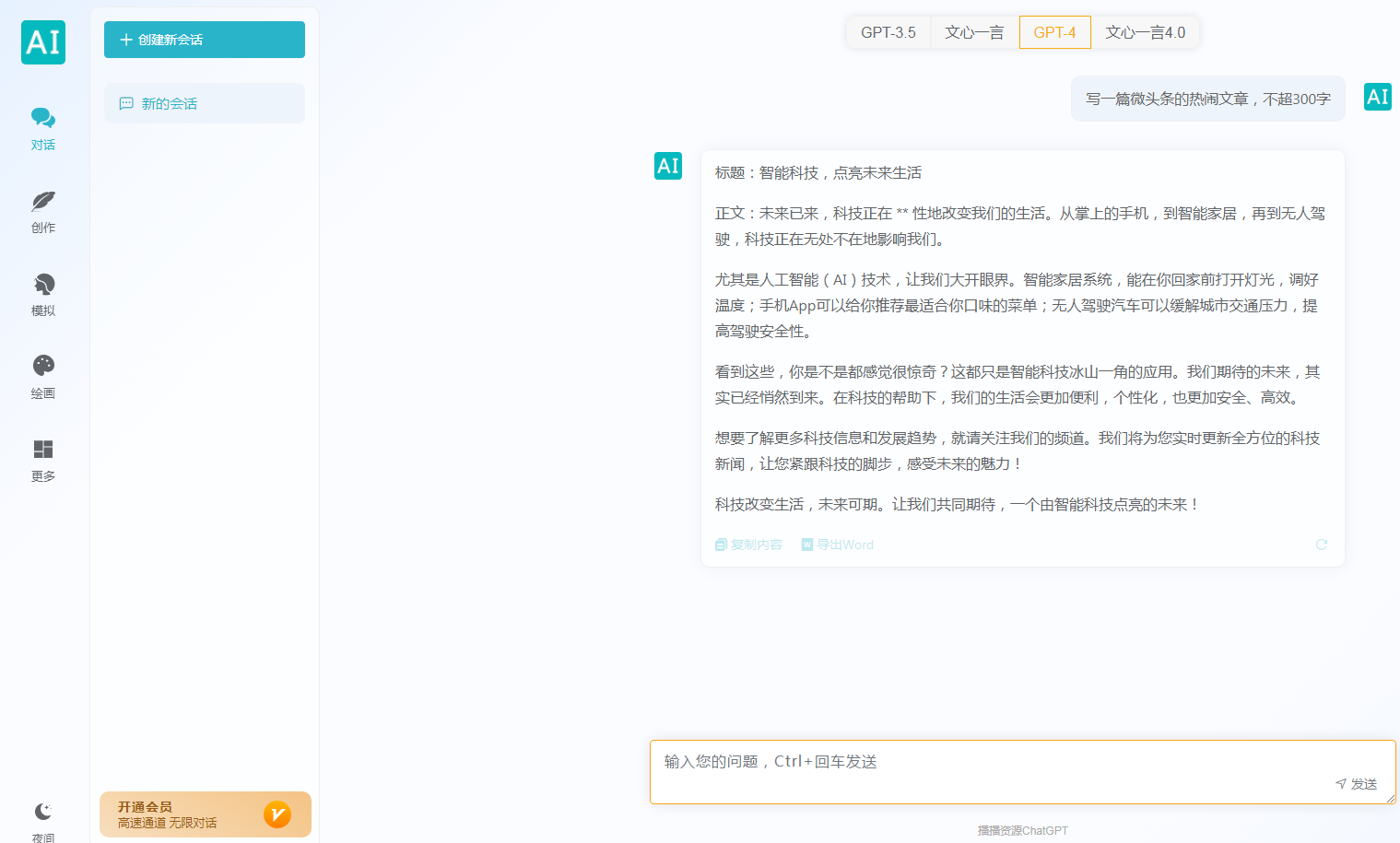Open the 开通会员 membership banner
Viewport: 1400px width, 843px height.
pos(204,814)
